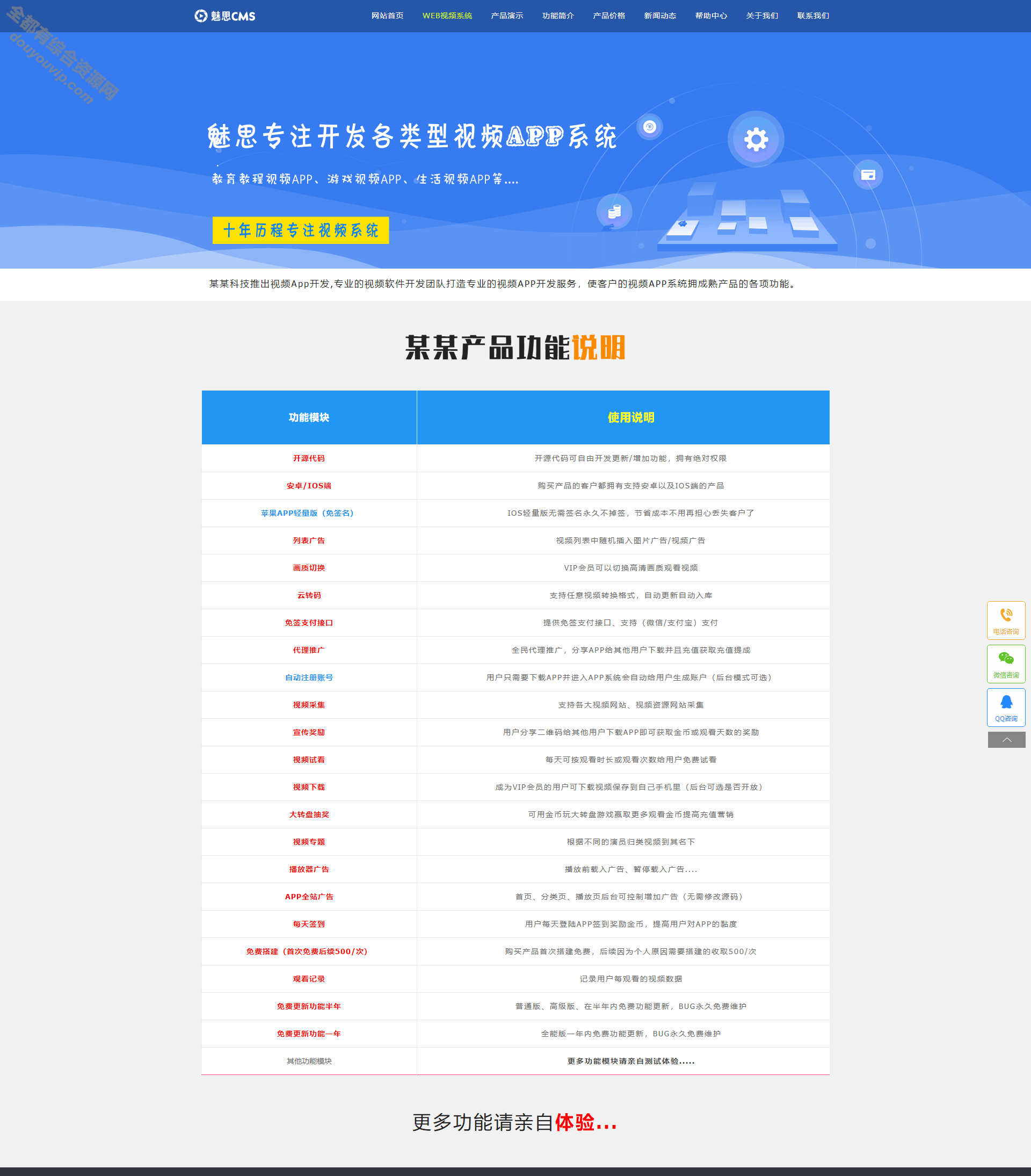The image size is (1031, 1176).
Task: Select the 视频试看 row label
Action: [x=309, y=760]
